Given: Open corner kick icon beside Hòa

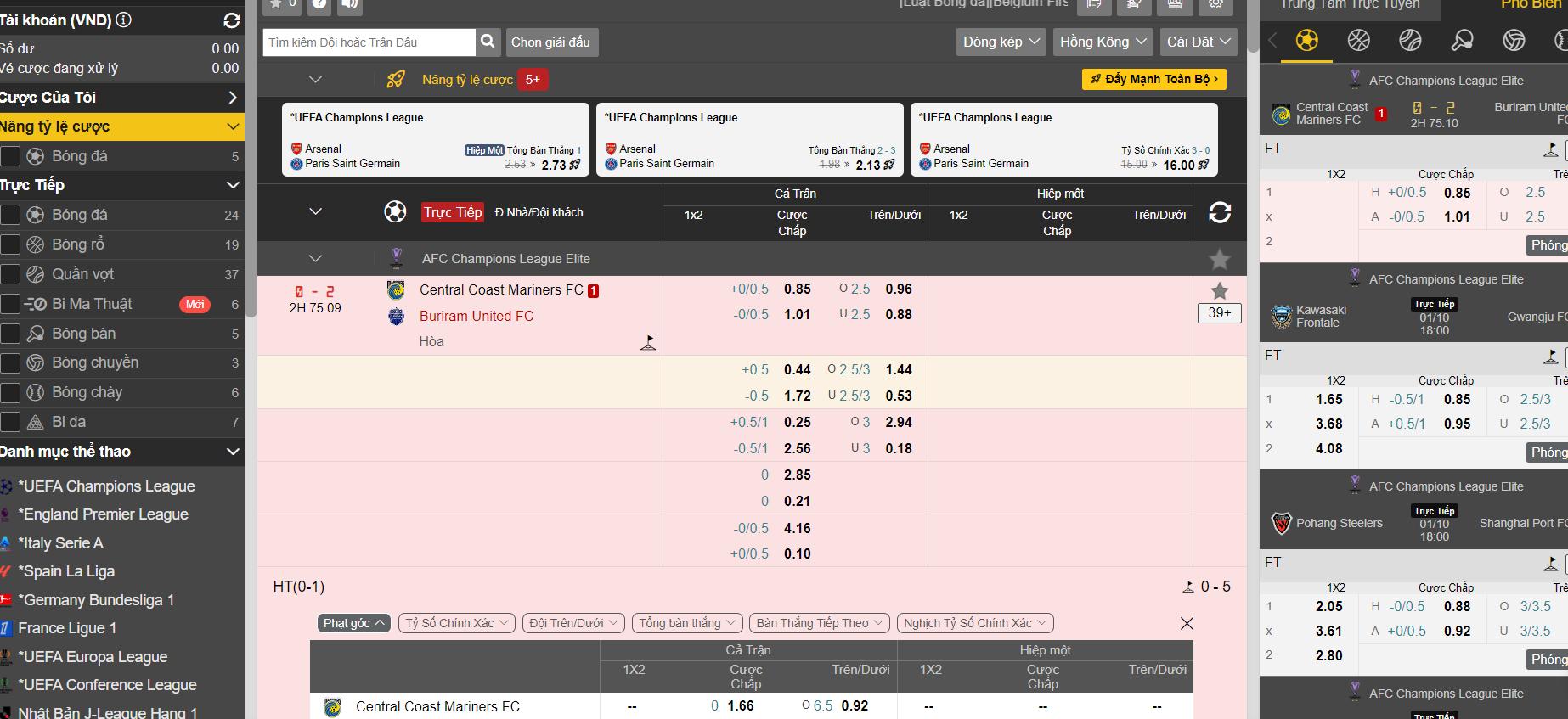Looking at the screenshot, I should (648, 343).
